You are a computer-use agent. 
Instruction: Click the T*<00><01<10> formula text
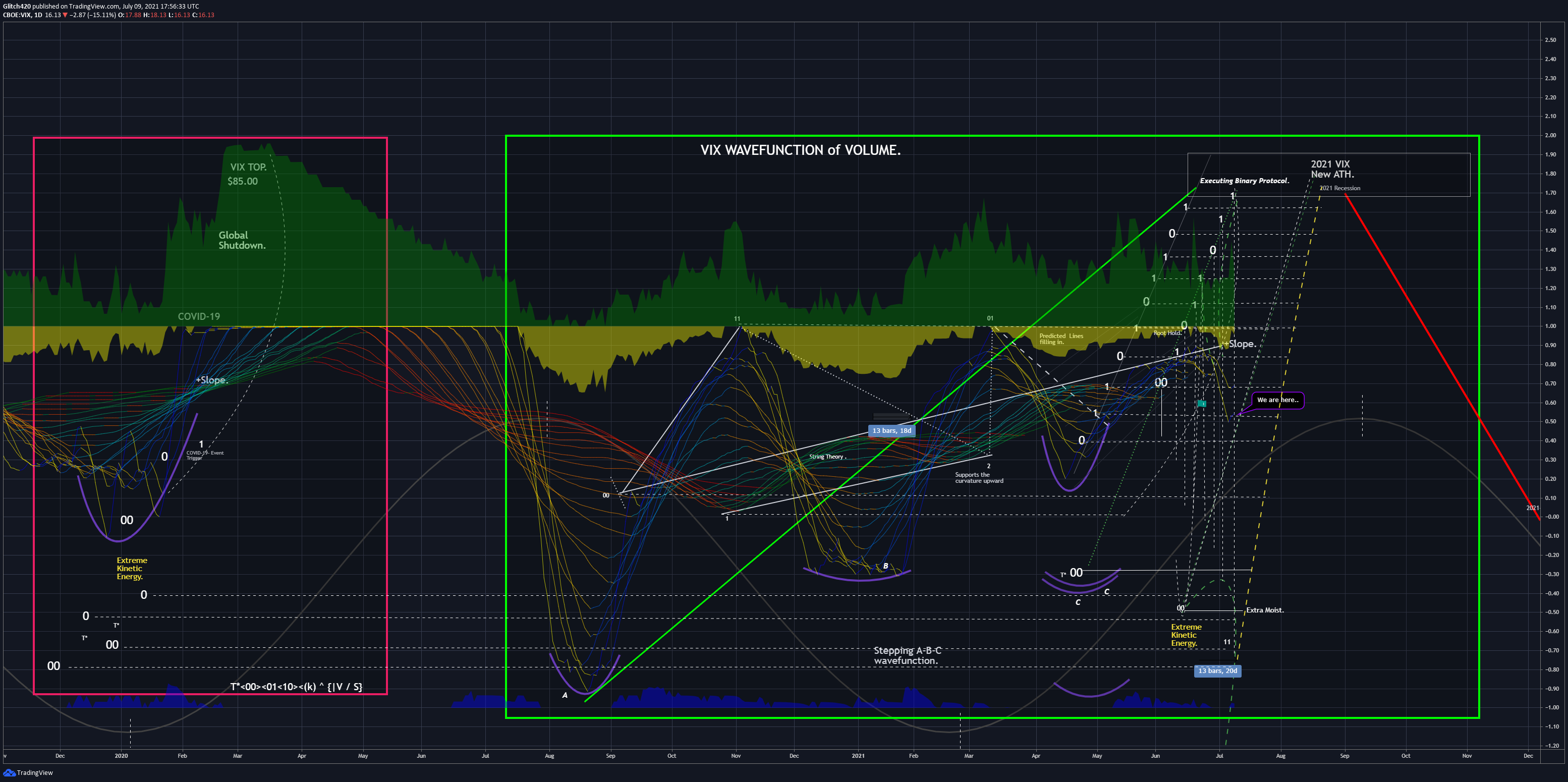pyautogui.click(x=296, y=687)
